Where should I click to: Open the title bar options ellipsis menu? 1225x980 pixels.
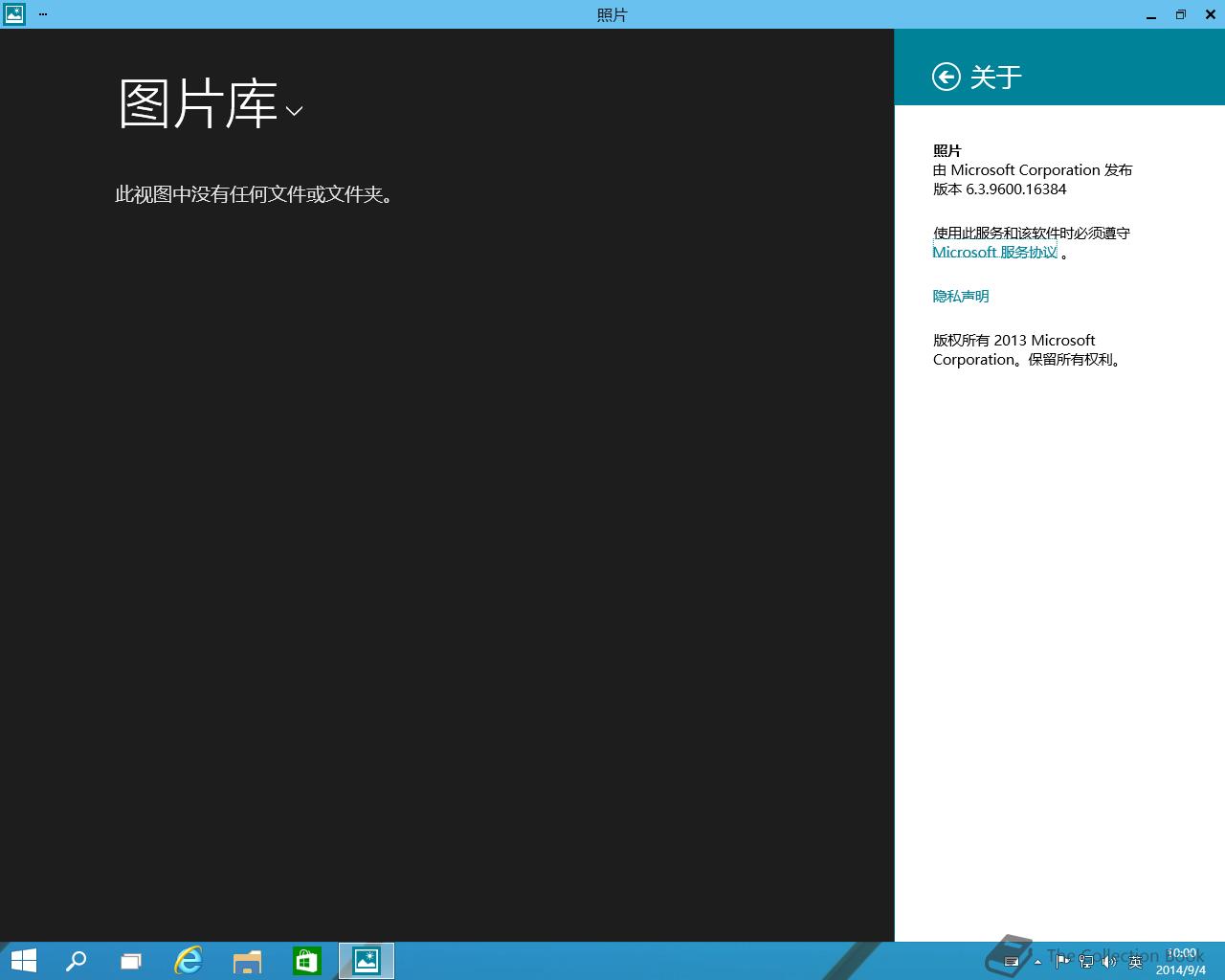(43, 14)
